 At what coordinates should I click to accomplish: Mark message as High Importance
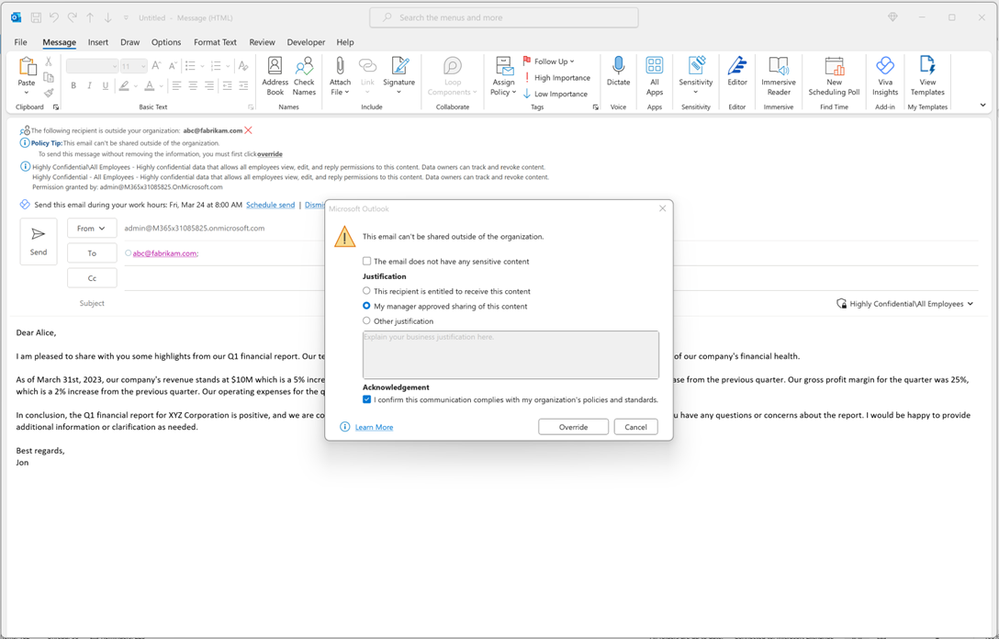coord(557,78)
